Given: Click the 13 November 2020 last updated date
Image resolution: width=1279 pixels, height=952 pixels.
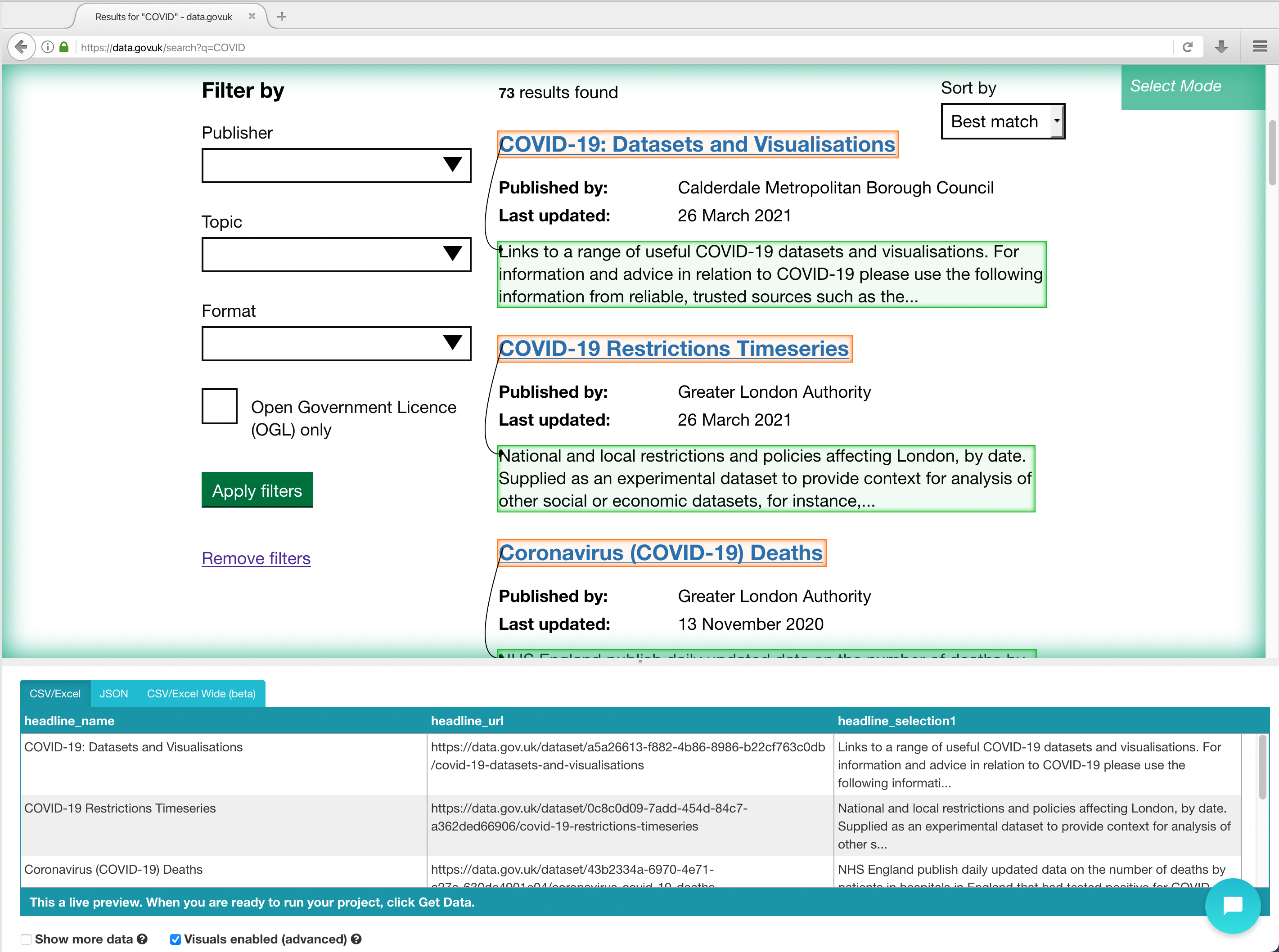Looking at the screenshot, I should (x=751, y=624).
